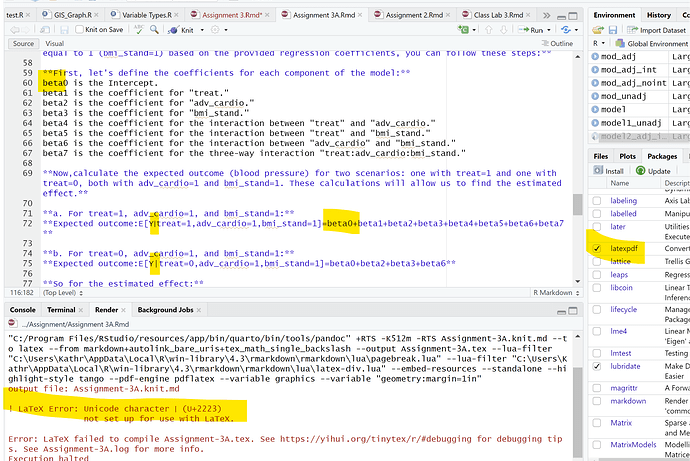Load workspace in Environment pane
Screen dimensions: 690x461
click(x=598, y=30)
